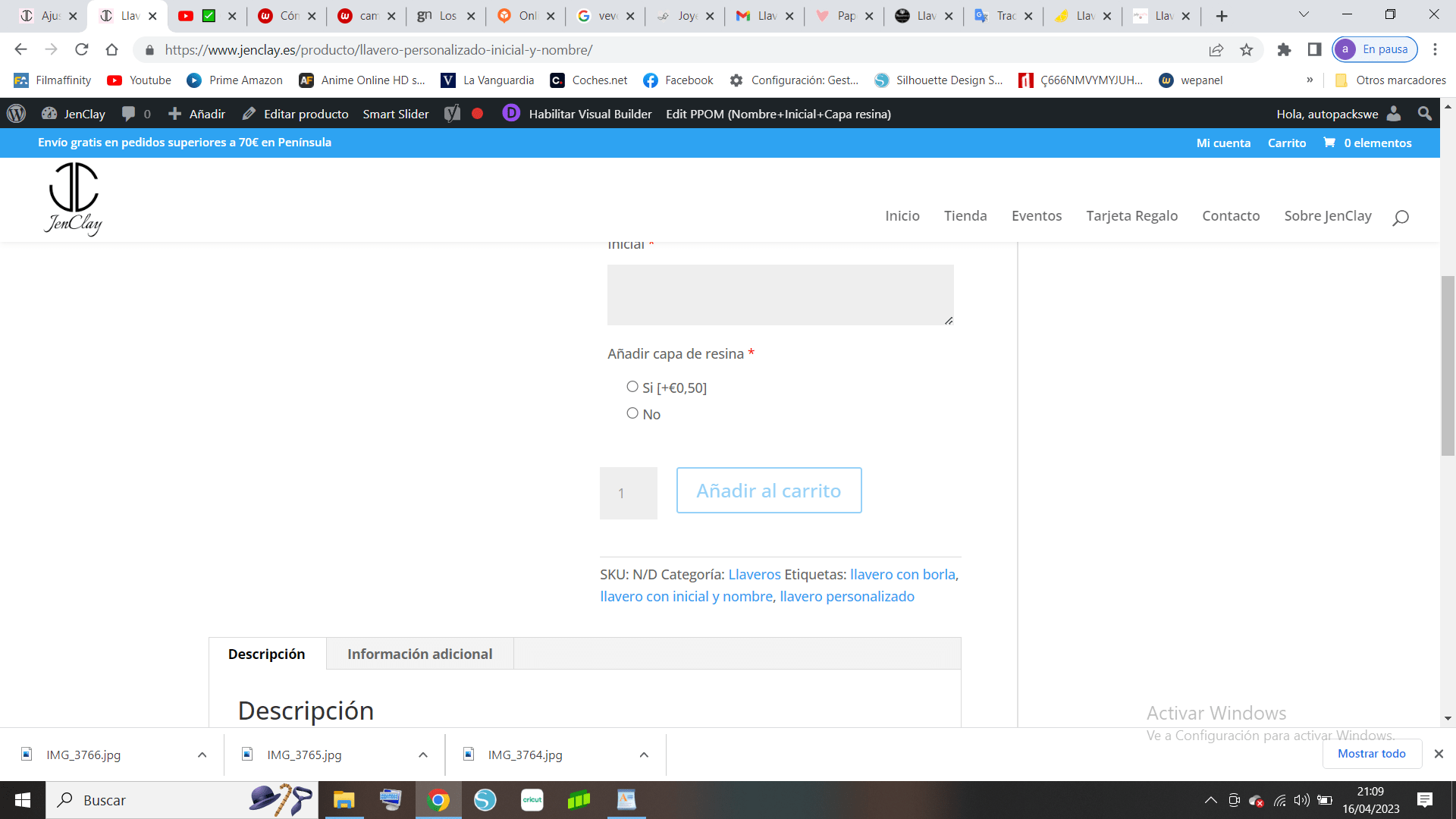Select the Si [+€0,50] resin option
Viewport: 1456px width, 819px height.
tap(632, 387)
